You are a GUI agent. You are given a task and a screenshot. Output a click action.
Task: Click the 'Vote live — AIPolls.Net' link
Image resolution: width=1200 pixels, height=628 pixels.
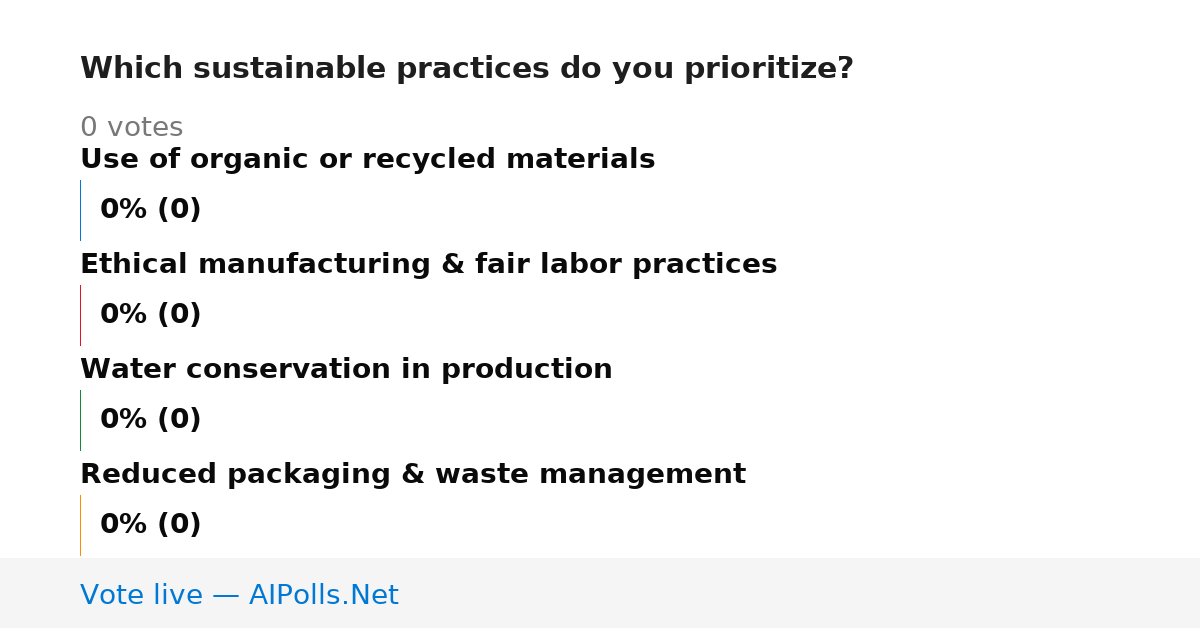click(x=239, y=596)
